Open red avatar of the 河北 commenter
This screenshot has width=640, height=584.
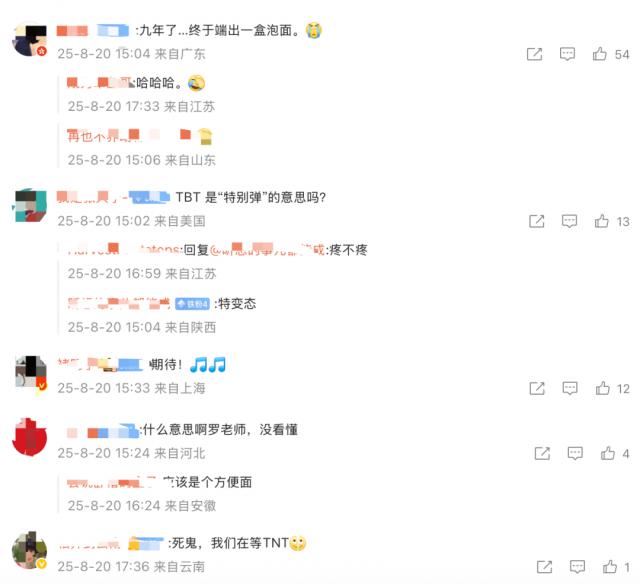(x=30, y=437)
